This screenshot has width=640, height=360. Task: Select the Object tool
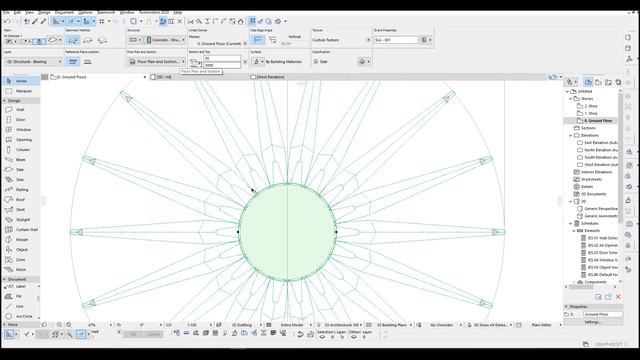[20, 249]
